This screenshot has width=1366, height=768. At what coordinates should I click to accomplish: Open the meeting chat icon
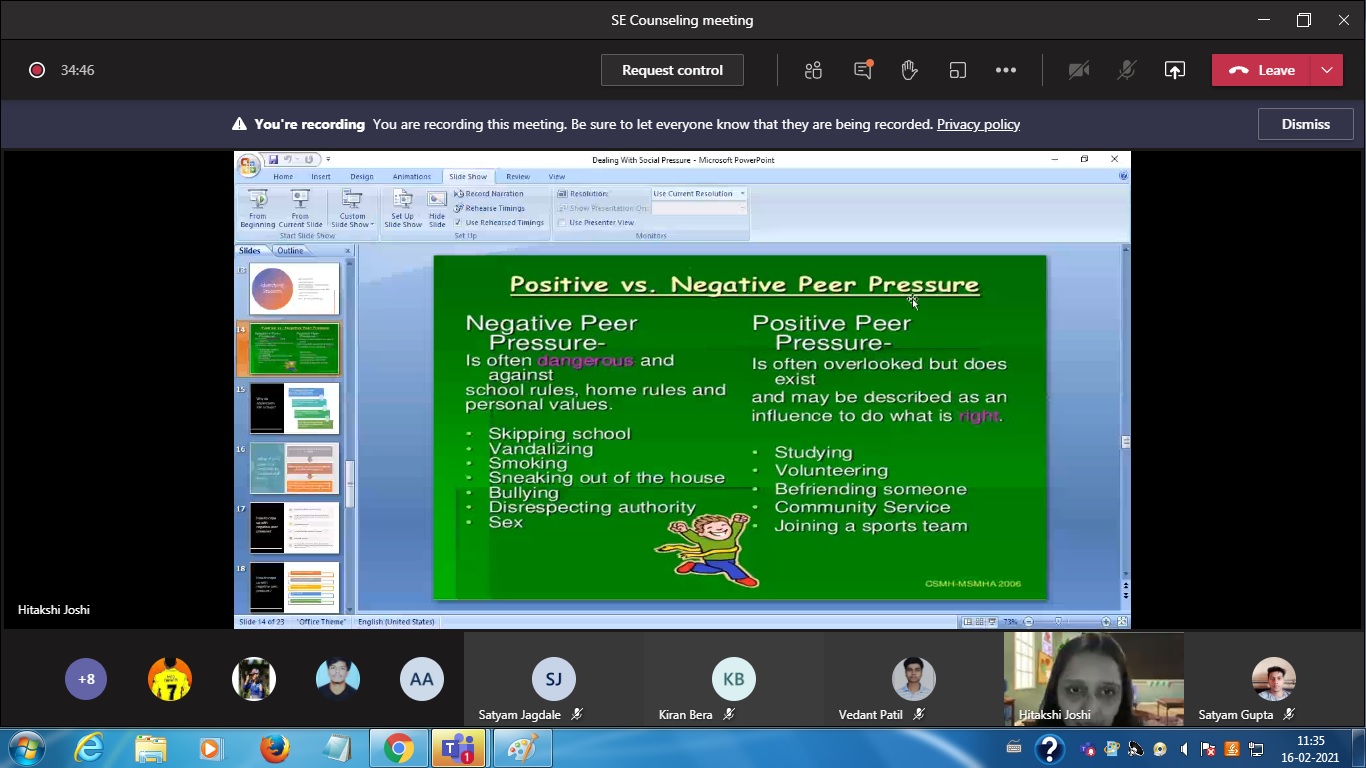coord(862,70)
